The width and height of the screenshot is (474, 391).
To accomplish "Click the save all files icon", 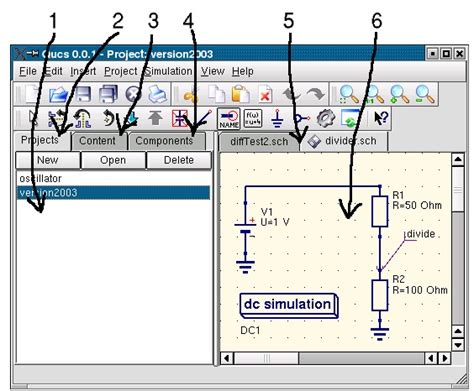I will point(108,95).
